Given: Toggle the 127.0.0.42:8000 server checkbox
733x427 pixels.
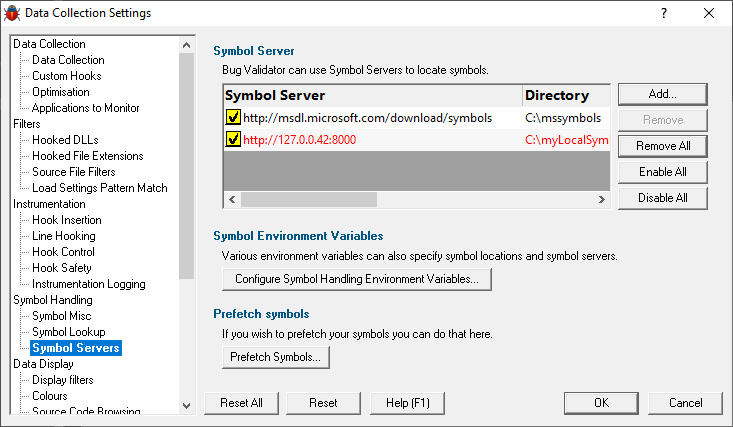Looking at the screenshot, I should [x=233, y=139].
